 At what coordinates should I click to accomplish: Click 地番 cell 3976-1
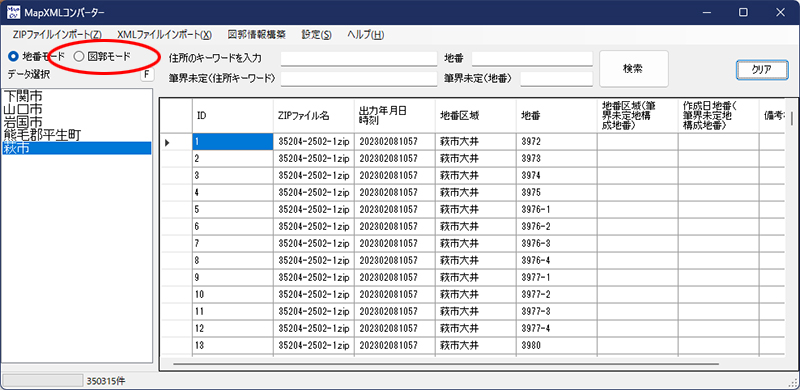[557, 210]
